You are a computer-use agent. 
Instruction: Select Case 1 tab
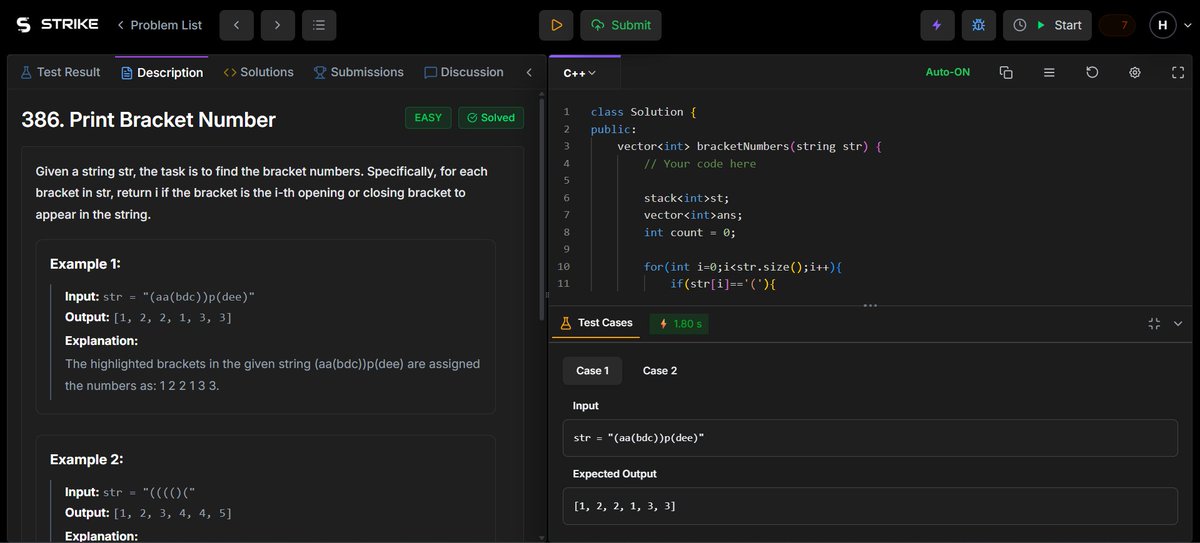tap(592, 370)
